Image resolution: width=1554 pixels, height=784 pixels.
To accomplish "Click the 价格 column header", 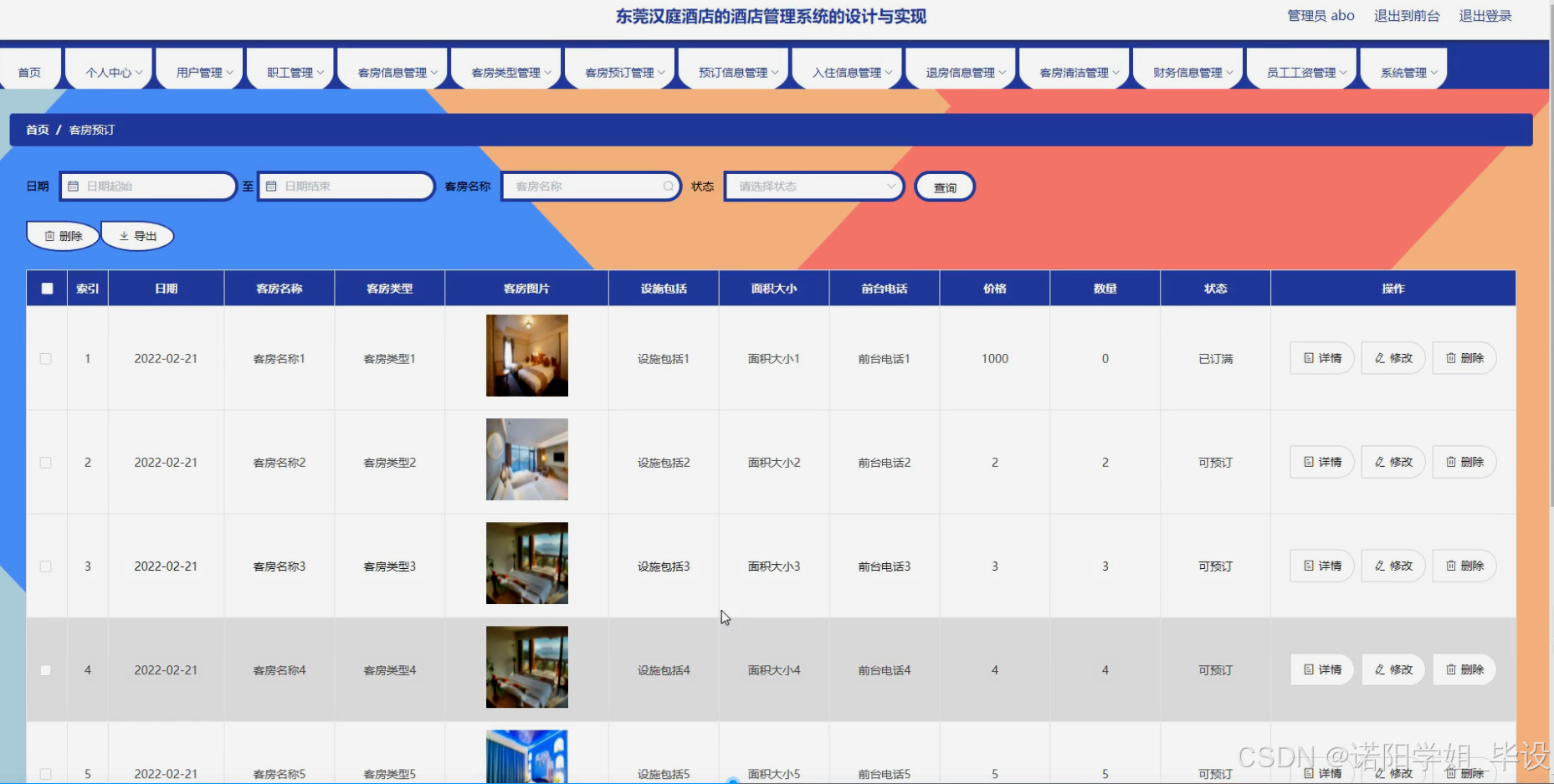I will tap(995, 289).
